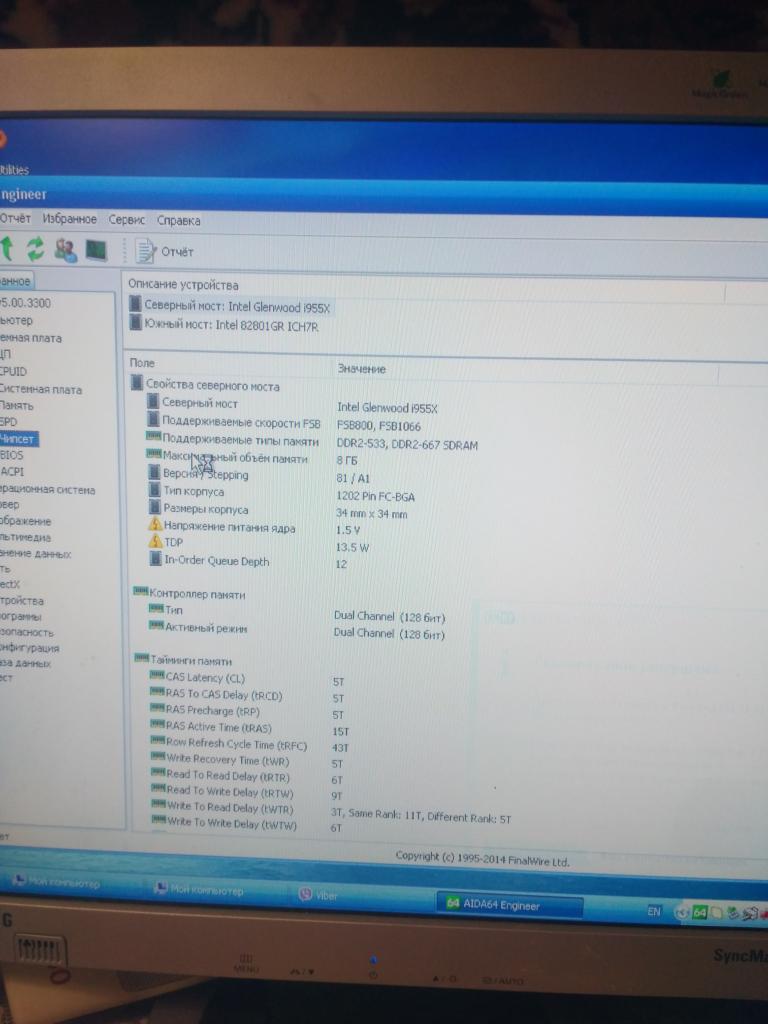Open the Отчёт menu
Image resolution: width=768 pixels, height=1024 pixels.
click(x=15, y=218)
